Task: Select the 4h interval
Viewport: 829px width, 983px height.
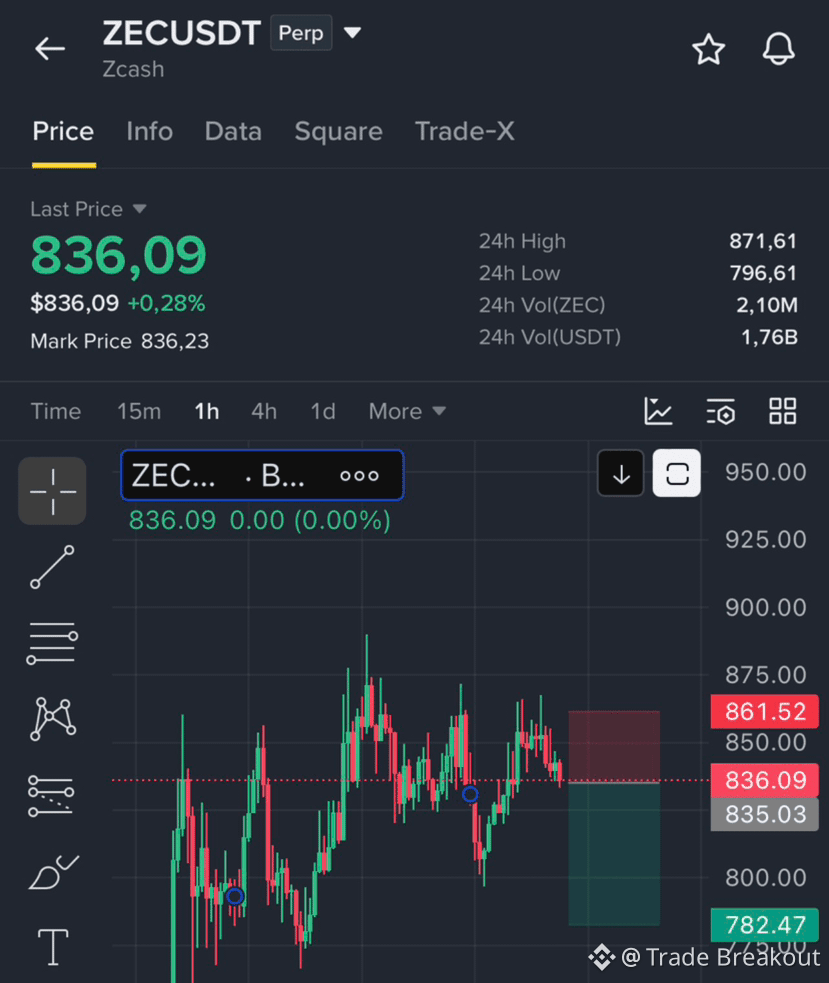Action: (264, 411)
